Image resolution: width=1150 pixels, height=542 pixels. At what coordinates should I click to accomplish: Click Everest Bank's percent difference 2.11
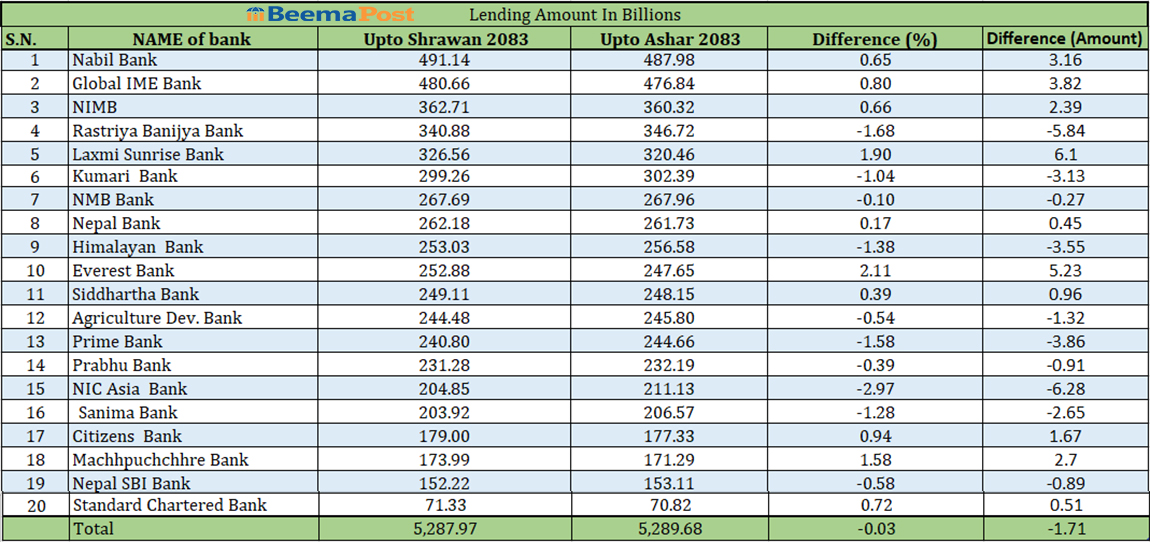[876, 271]
